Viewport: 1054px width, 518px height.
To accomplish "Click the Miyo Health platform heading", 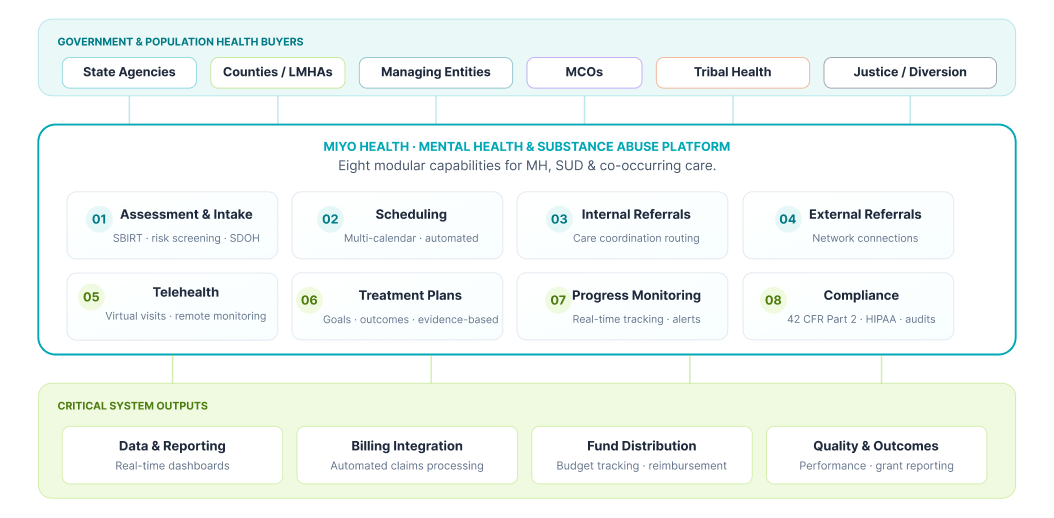I will (527, 147).
